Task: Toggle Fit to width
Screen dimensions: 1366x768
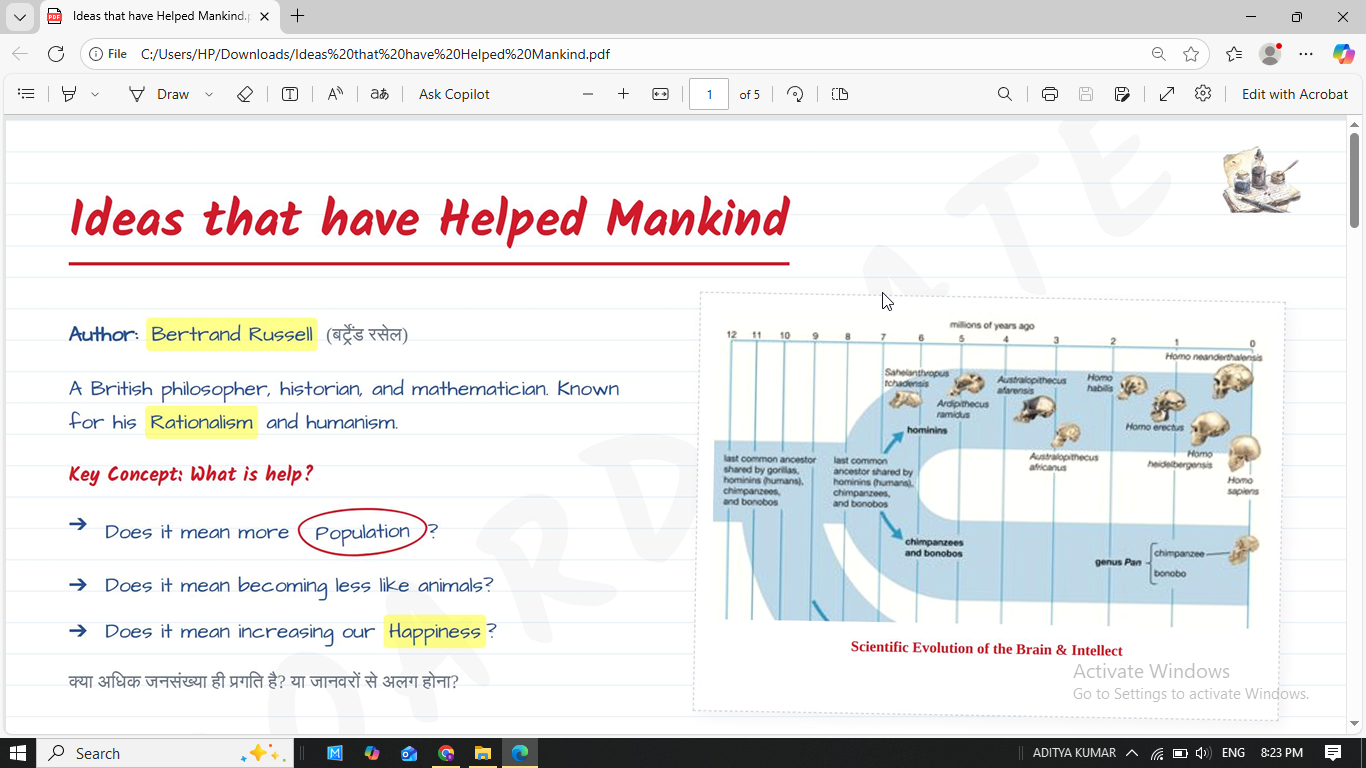Action: pos(660,94)
